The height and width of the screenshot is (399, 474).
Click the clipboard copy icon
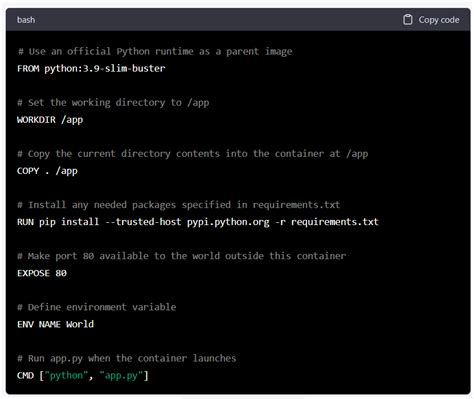(x=407, y=20)
